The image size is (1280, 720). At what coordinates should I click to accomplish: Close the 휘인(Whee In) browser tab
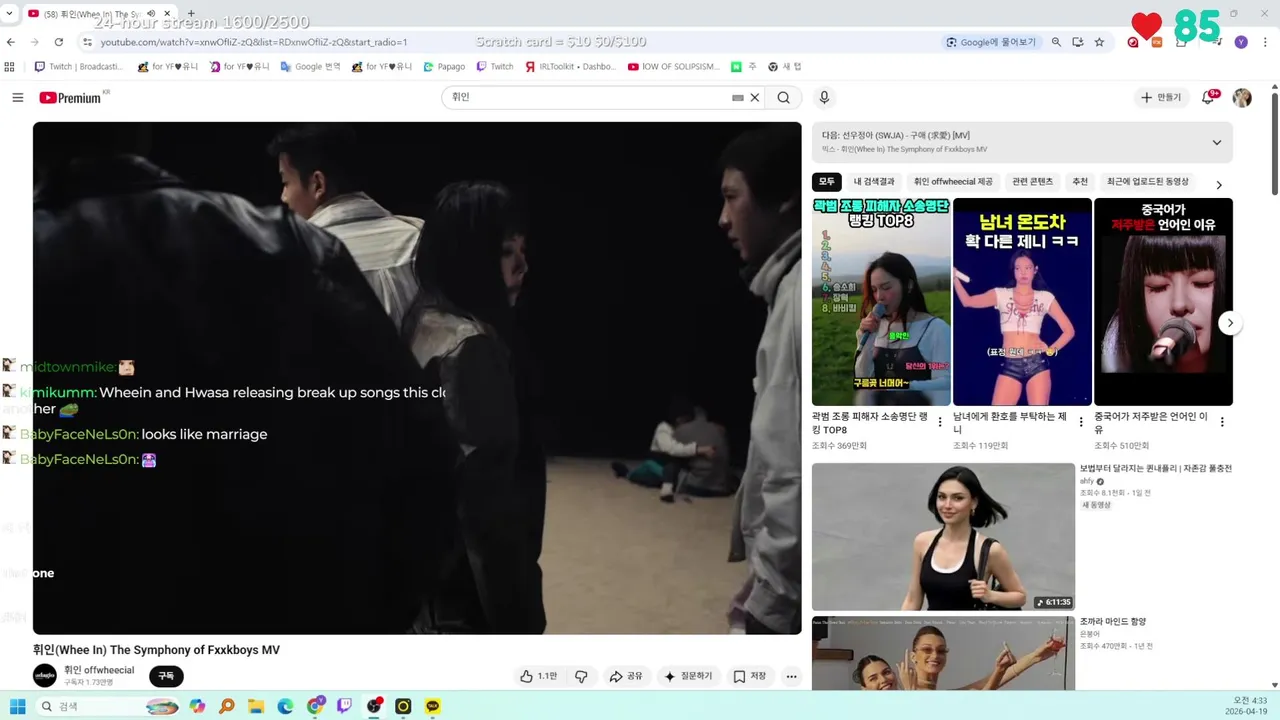tap(167, 13)
